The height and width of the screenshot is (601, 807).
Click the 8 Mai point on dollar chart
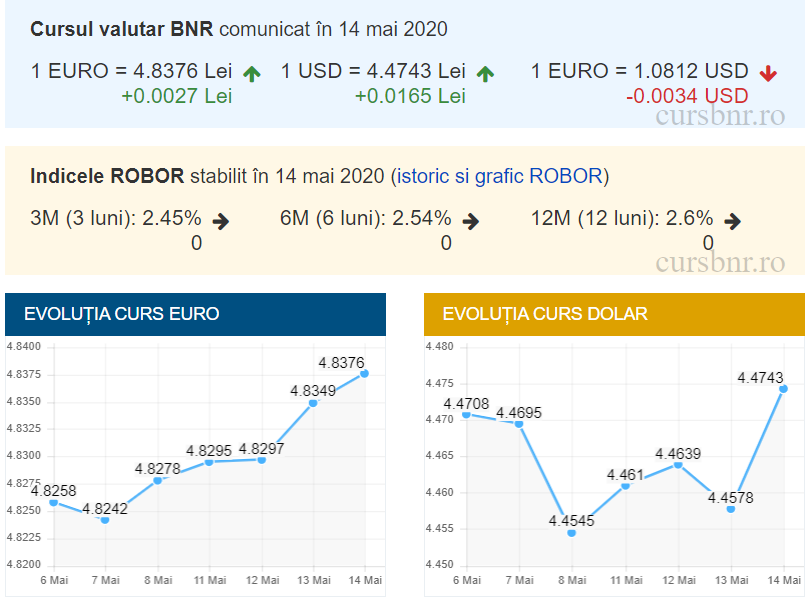(x=572, y=533)
